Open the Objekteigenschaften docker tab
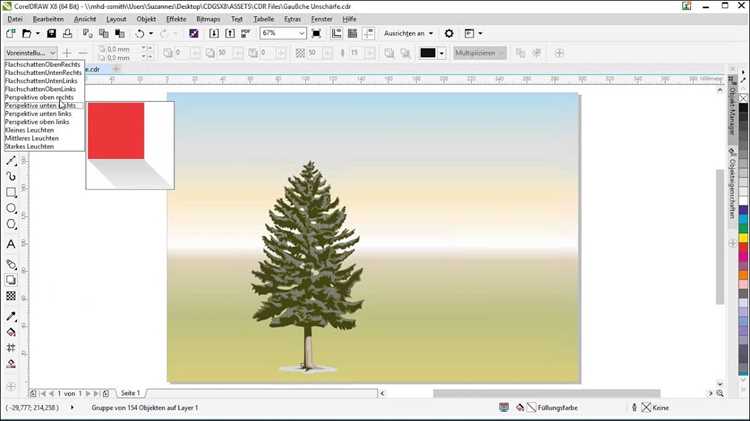The height and width of the screenshot is (421, 750). 732,185
